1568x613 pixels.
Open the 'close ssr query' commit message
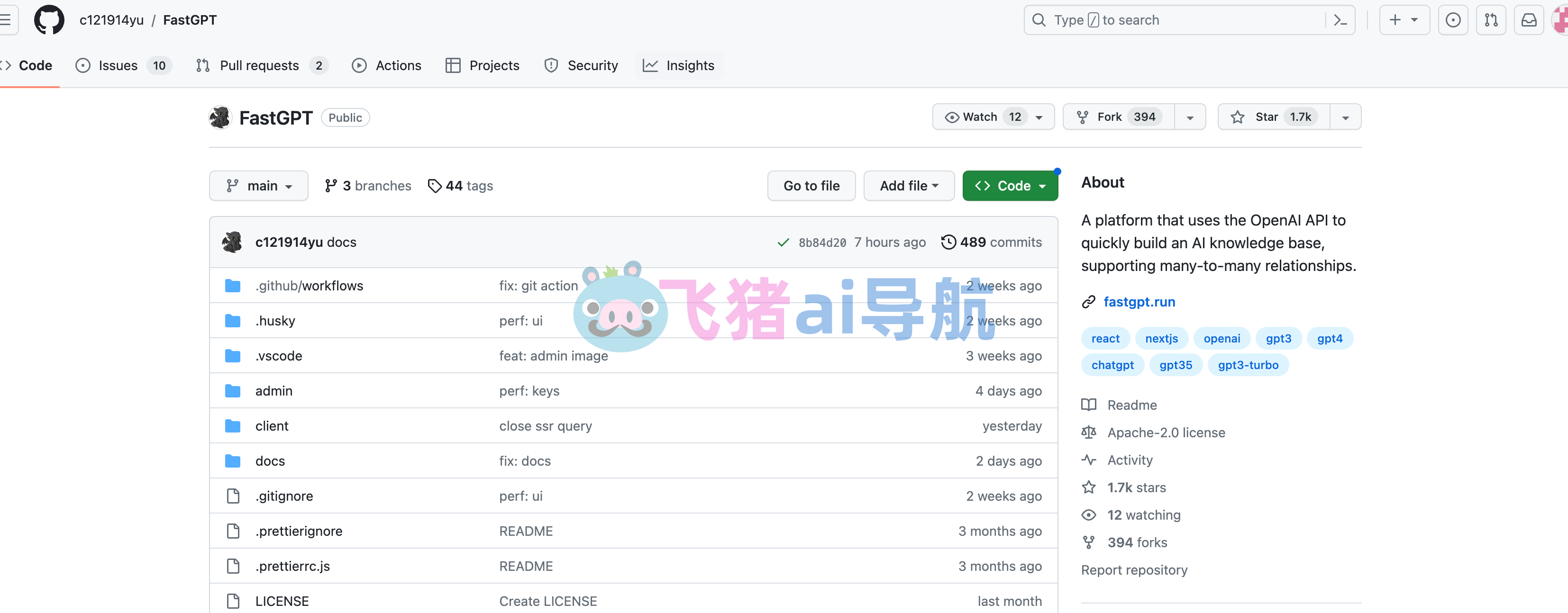[546, 426]
